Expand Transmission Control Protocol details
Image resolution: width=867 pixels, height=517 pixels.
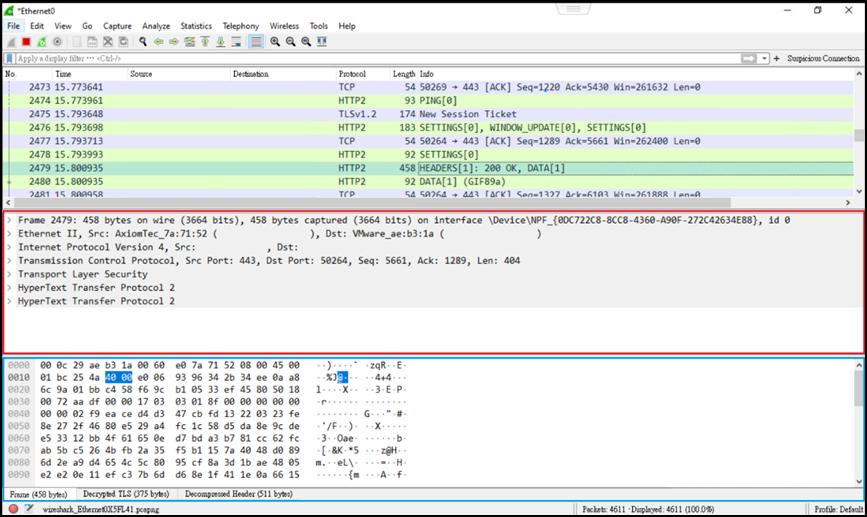pos(10,260)
